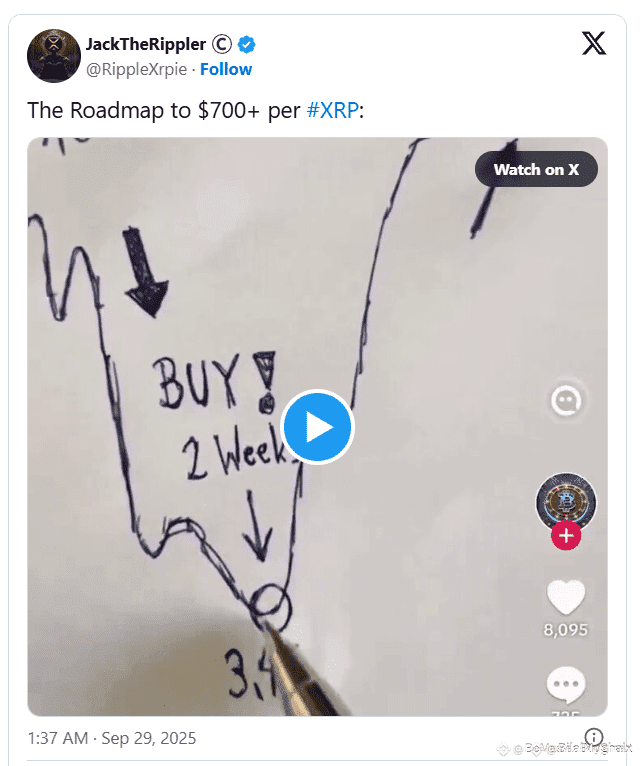Click the blue verified checkmark badge

point(246,44)
